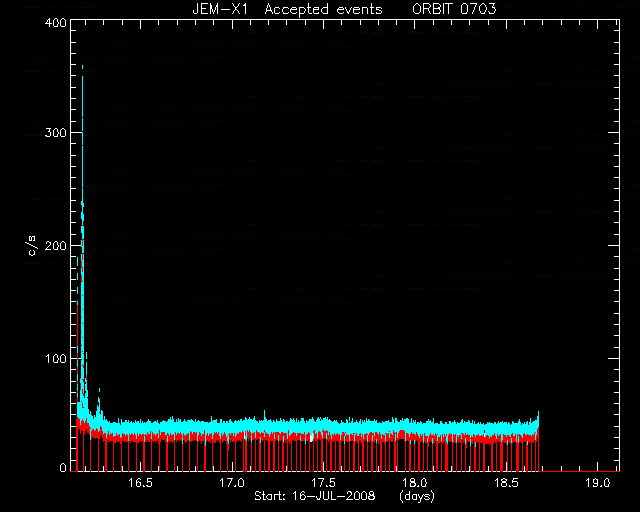Select the 16.5 x-axis tick label
640x512 pixels.
pos(140,483)
